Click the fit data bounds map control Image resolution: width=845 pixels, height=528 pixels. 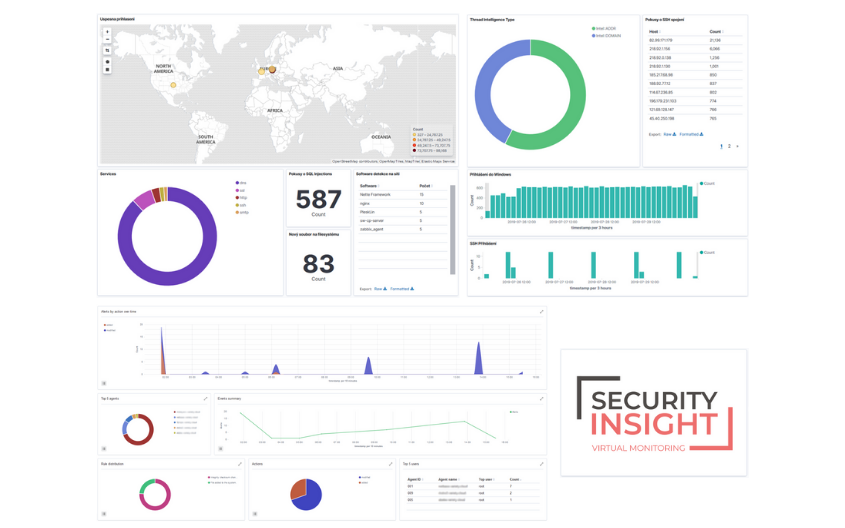(x=107, y=50)
